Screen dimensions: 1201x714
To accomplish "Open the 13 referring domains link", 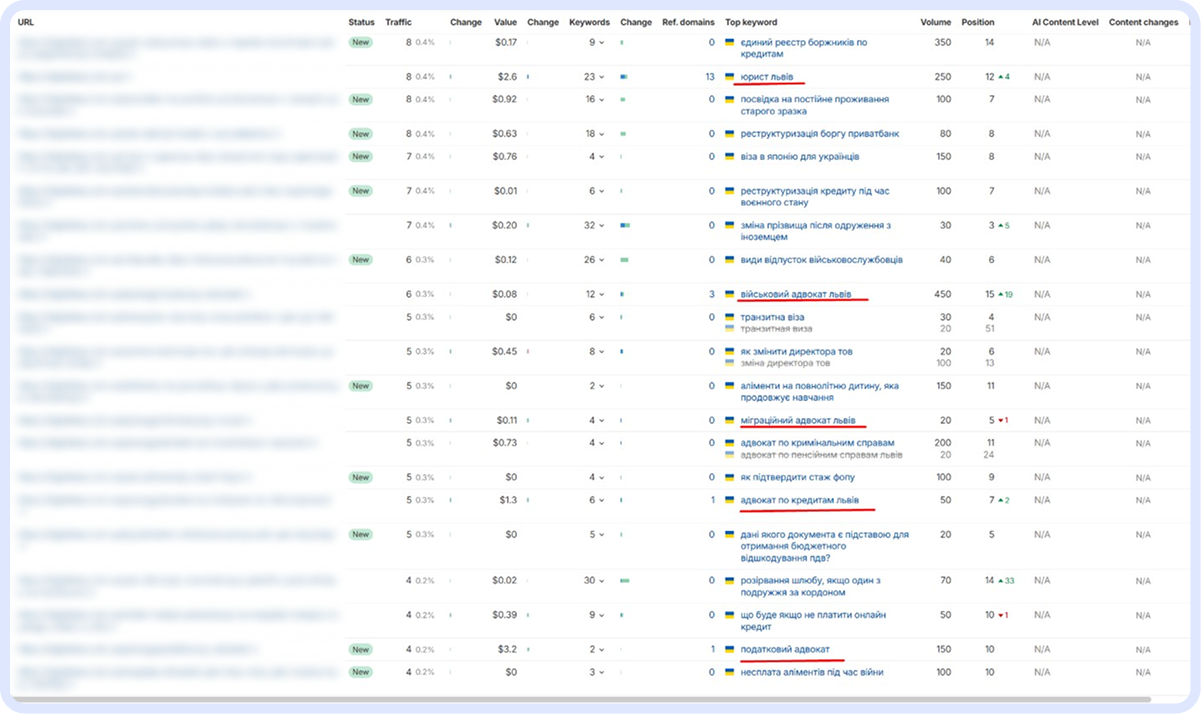I will (709, 77).
